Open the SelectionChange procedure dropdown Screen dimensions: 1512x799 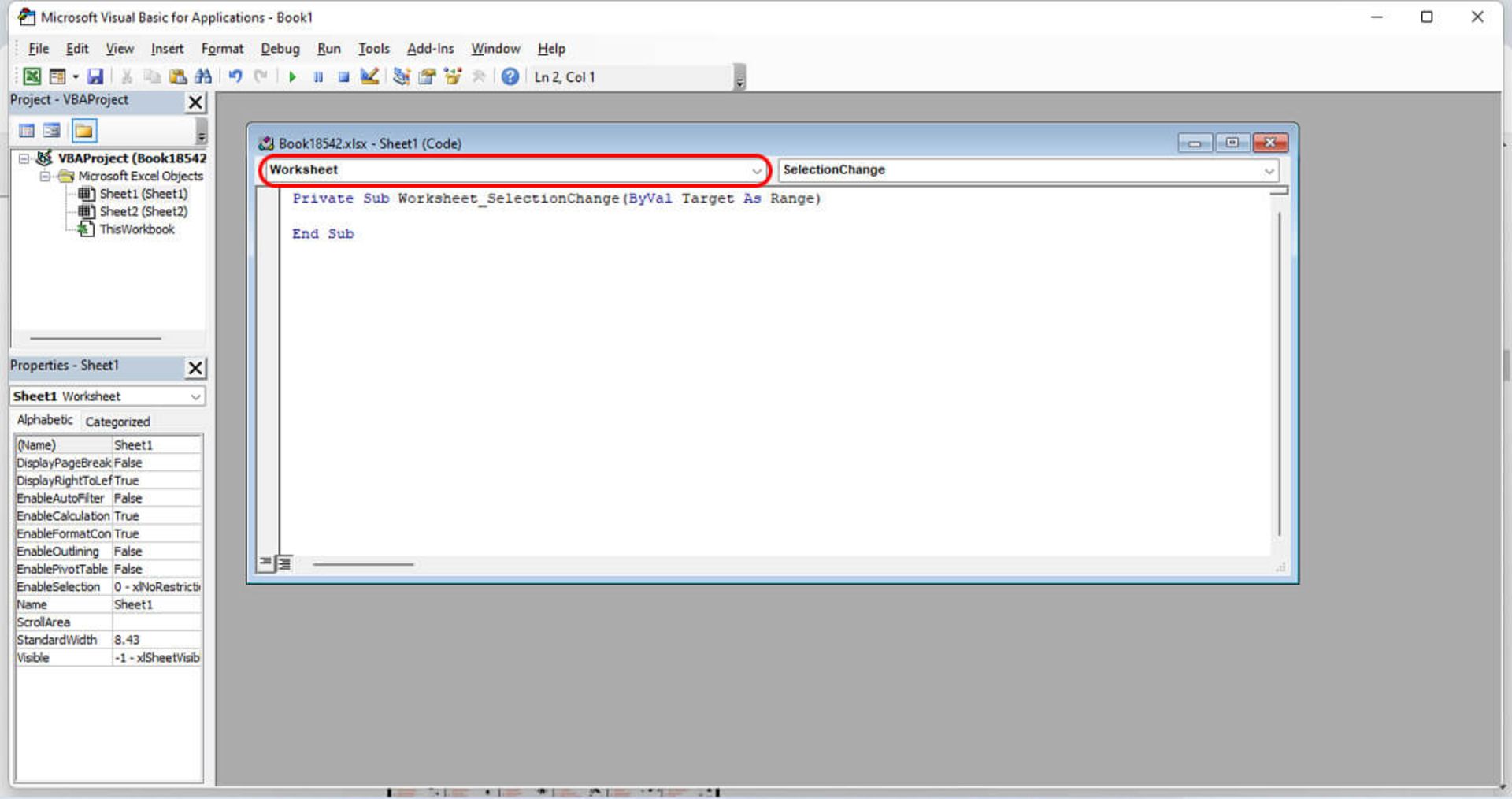[1269, 170]
